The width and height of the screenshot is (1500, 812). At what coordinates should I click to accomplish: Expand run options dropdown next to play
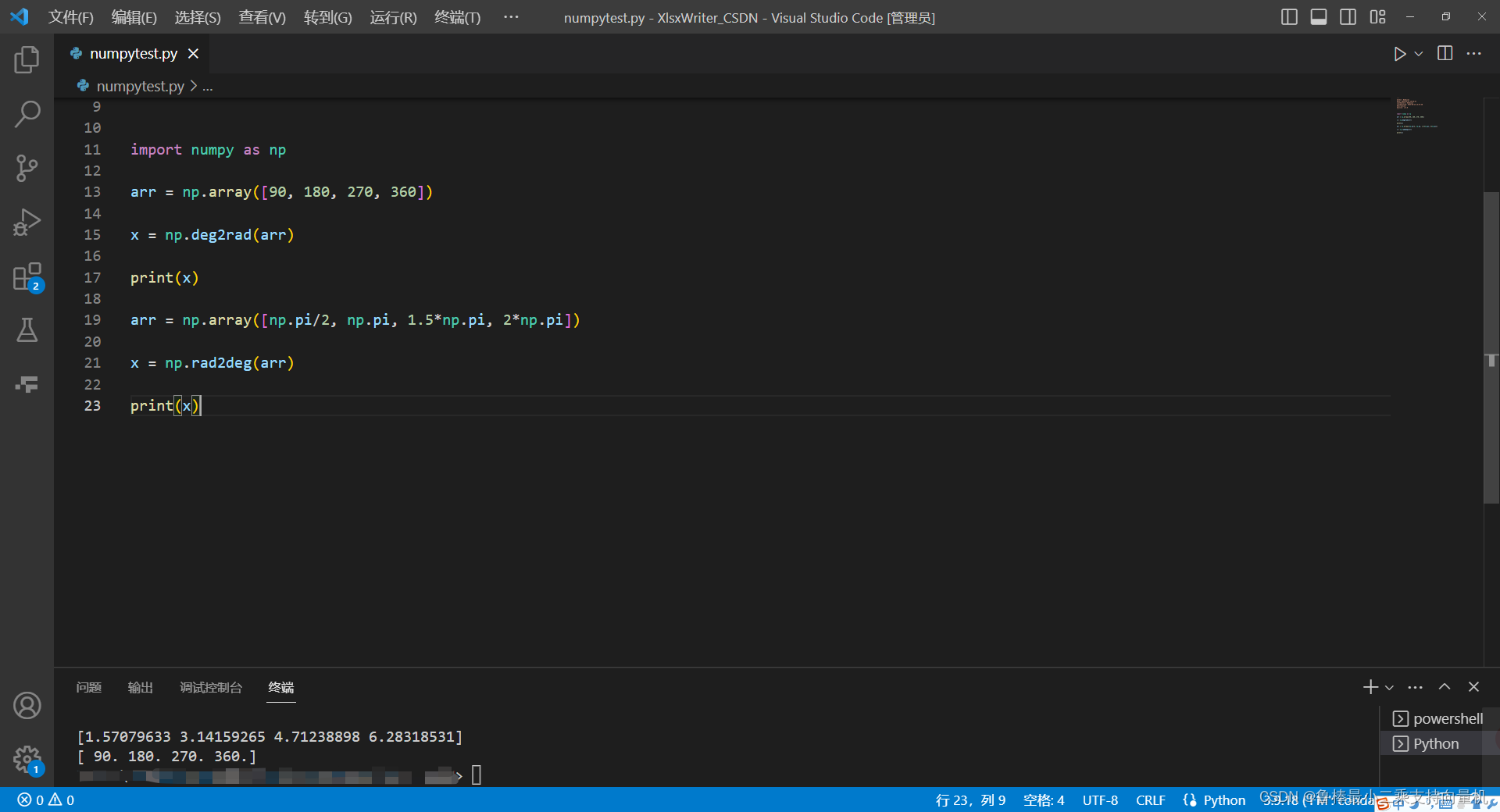point(1419,54)
